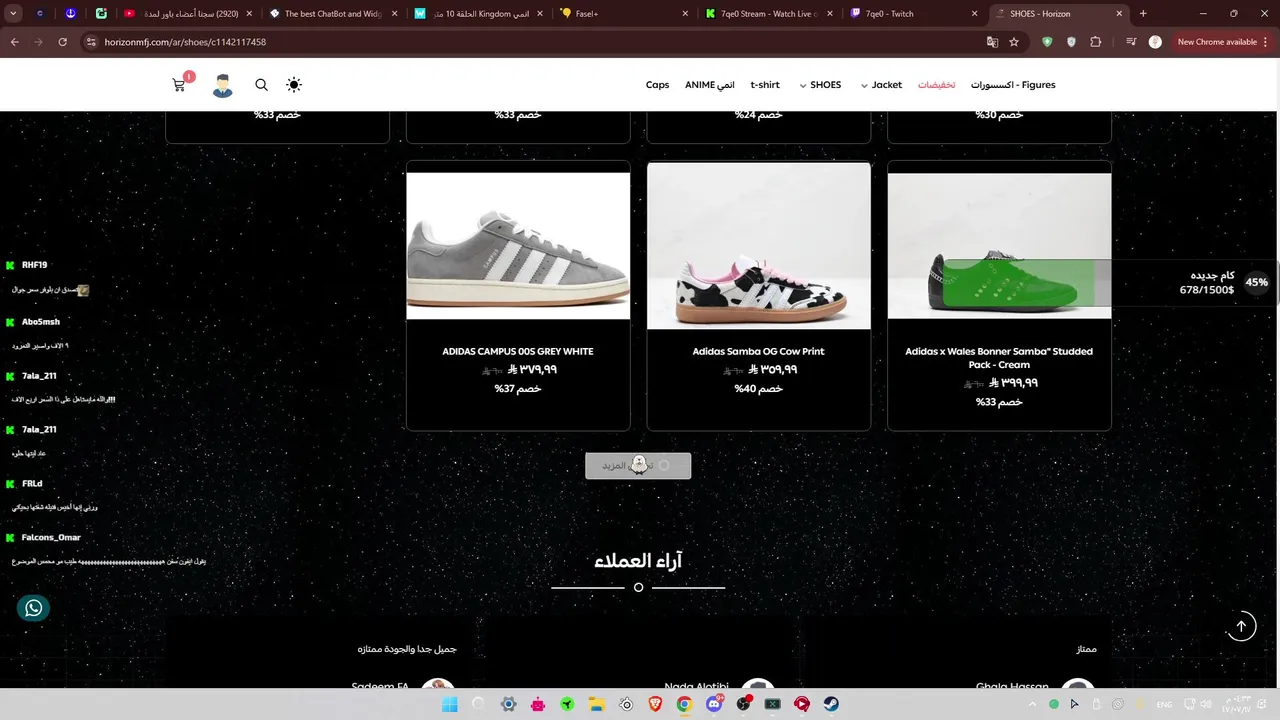
Task: Open a new browser tab with plus
Action: click(x=1143, y=14)
